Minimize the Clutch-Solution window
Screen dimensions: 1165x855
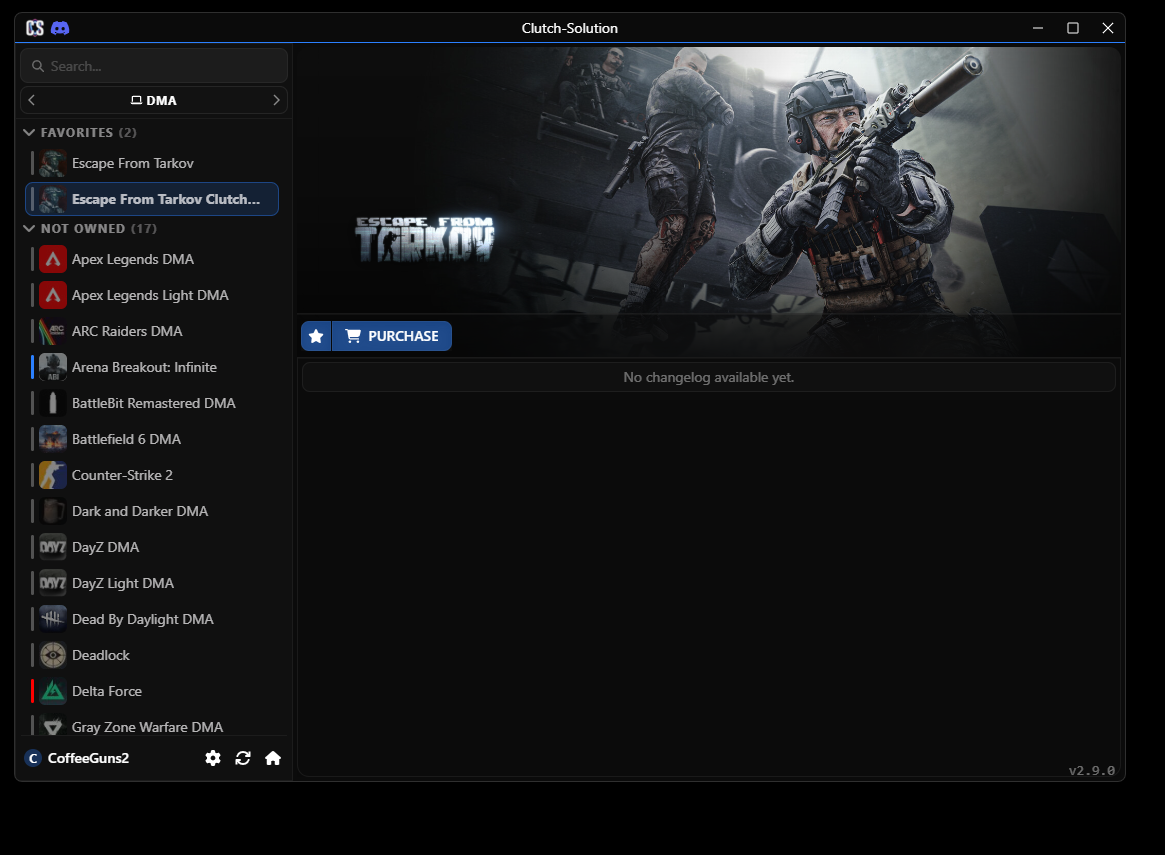(1038, 28)
